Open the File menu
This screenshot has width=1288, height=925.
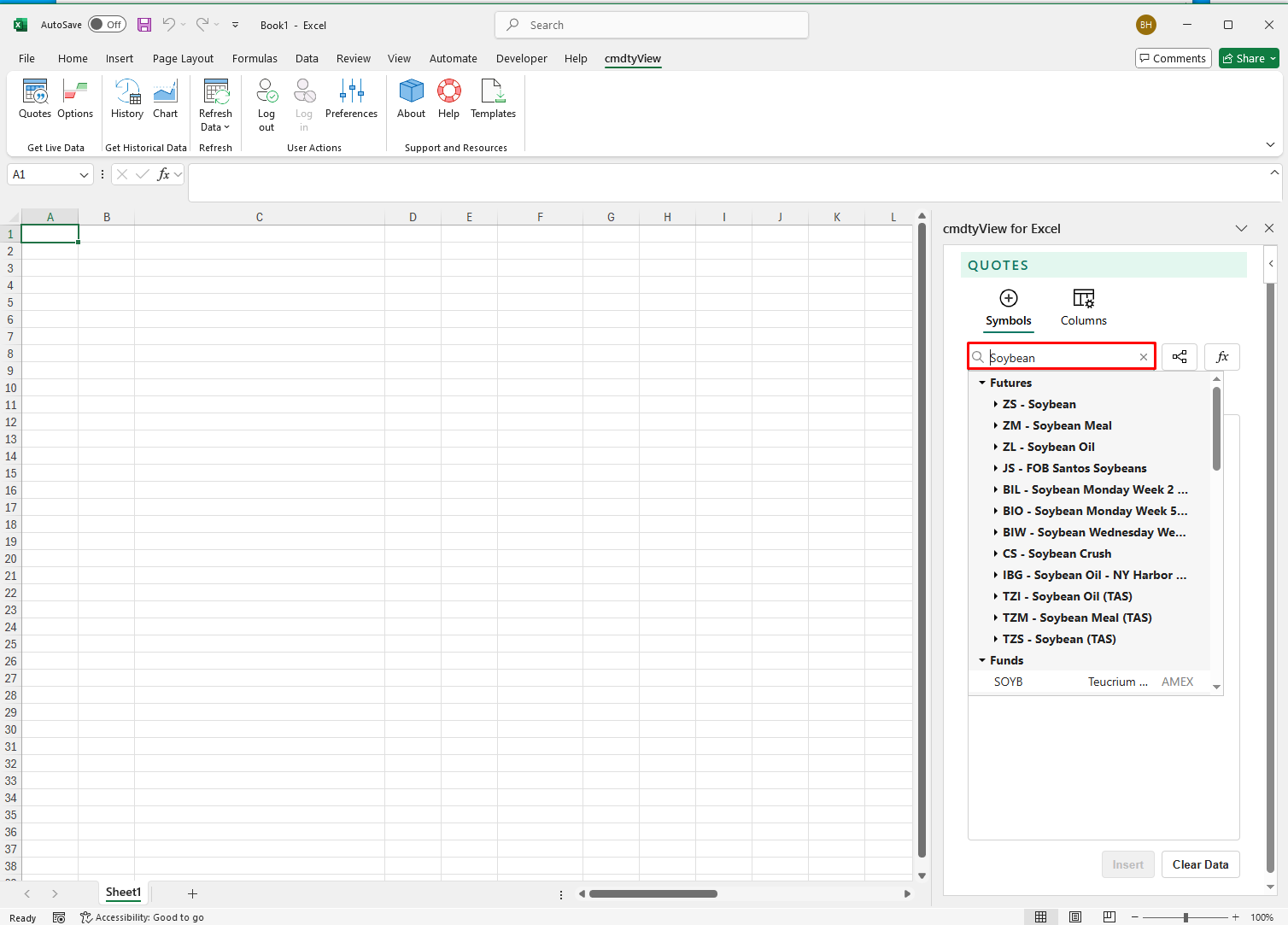click(27, 58)
